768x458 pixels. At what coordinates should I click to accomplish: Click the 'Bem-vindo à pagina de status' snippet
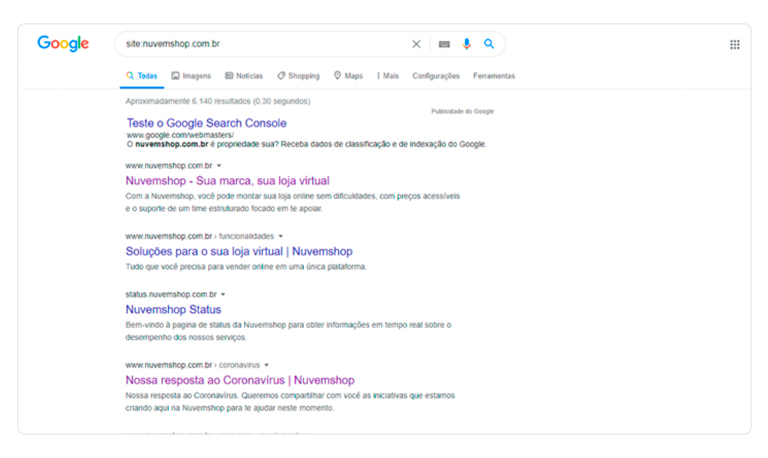coord(288,331)
